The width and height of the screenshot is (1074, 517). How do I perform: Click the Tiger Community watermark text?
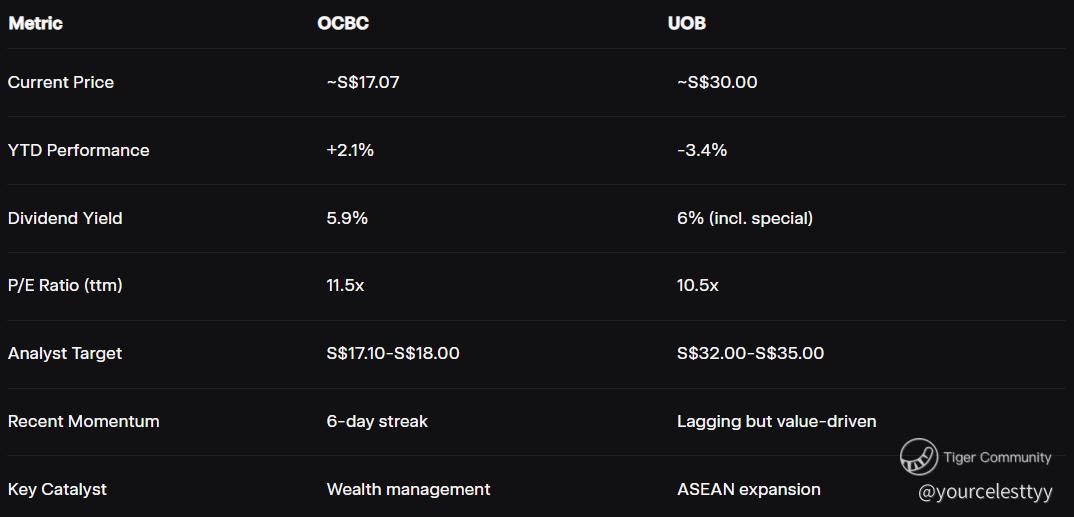point(996,458)
